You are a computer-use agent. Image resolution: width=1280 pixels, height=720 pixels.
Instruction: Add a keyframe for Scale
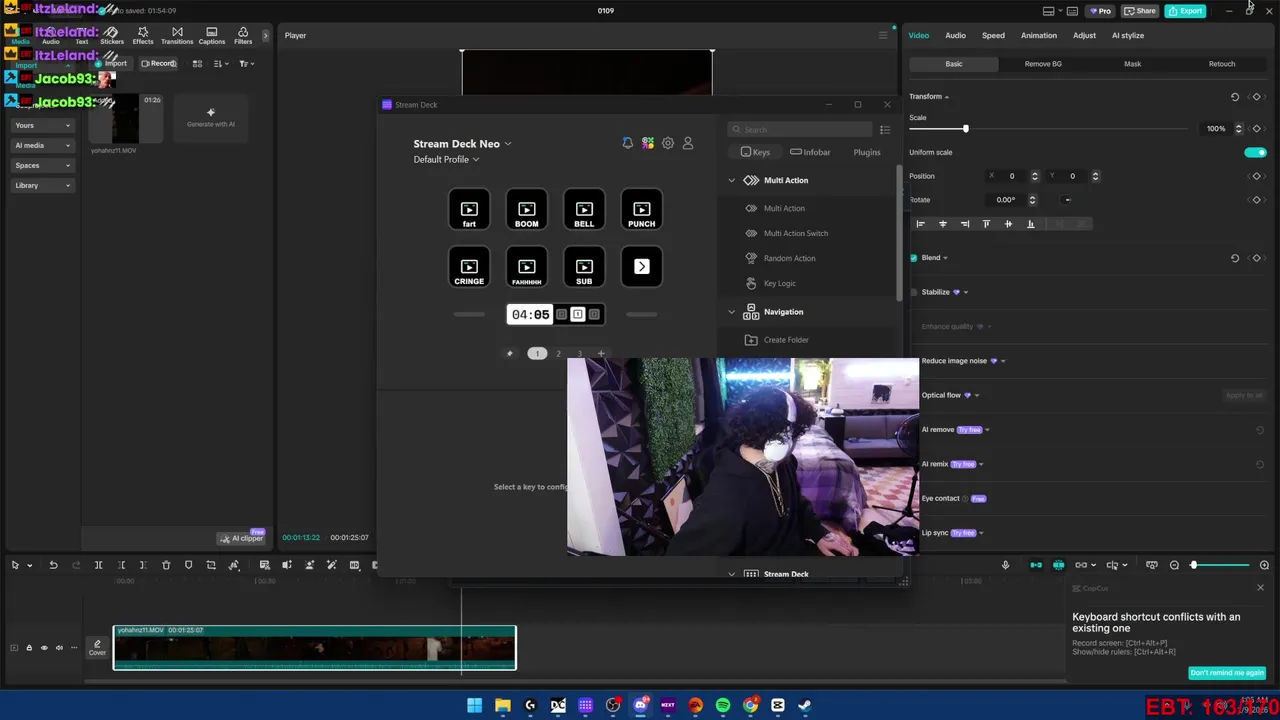tap(1257, 129)
